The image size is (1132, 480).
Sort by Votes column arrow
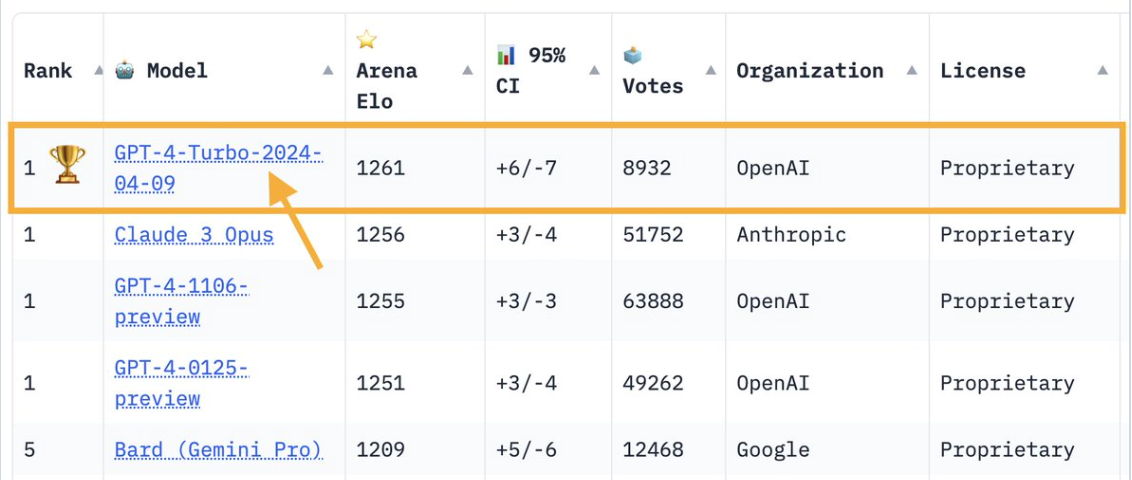pyautogui.click(x=710, y=70)
